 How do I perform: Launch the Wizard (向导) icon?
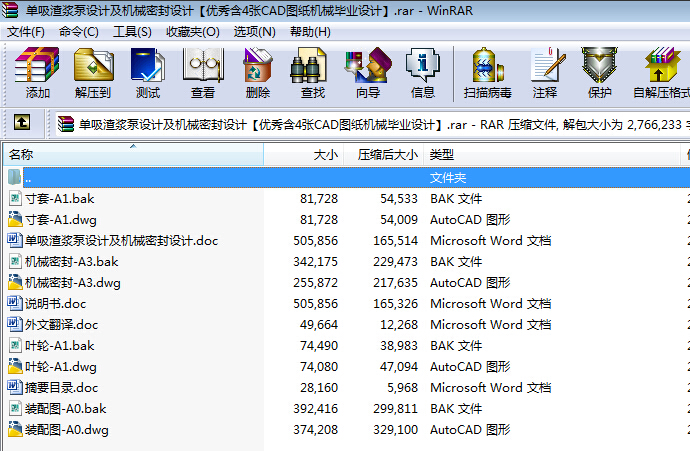tap(368, 65)
